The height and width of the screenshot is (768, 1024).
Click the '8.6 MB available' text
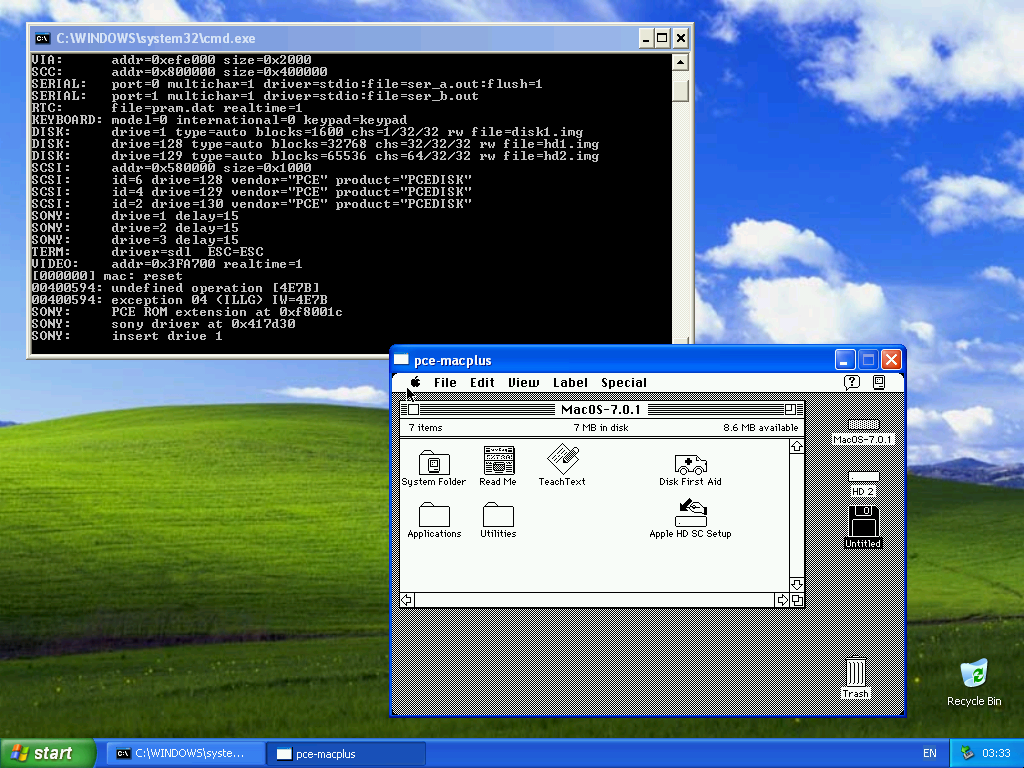click(760, 428)
